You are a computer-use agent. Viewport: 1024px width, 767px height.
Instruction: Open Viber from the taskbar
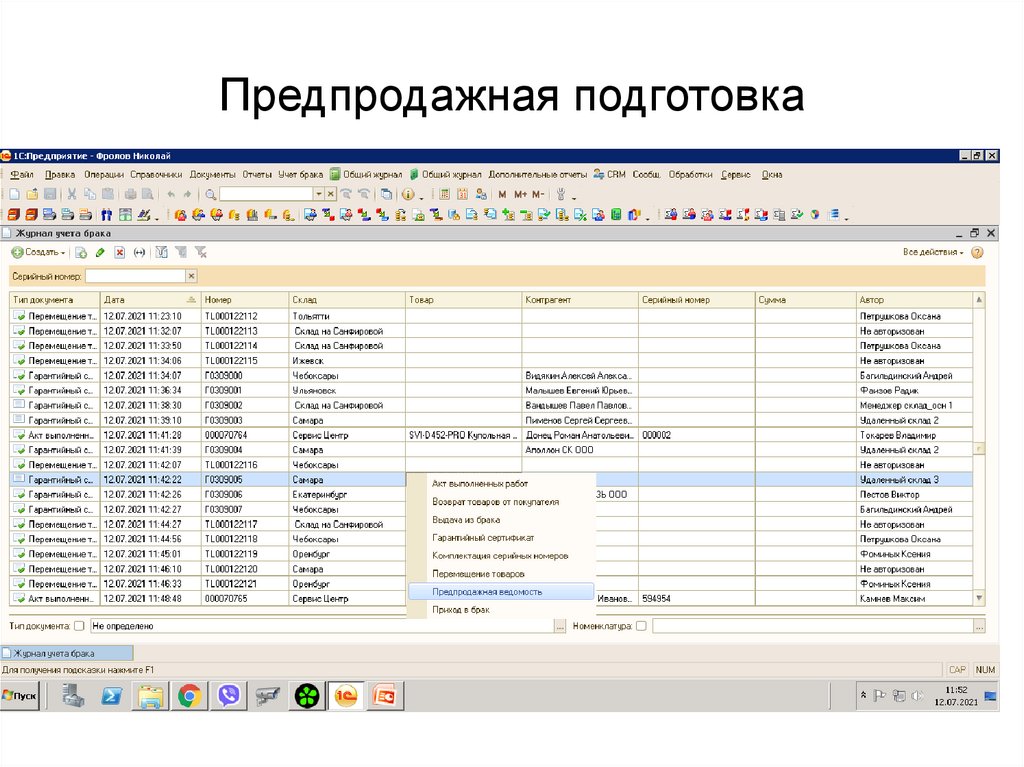[x=229, y=695]
